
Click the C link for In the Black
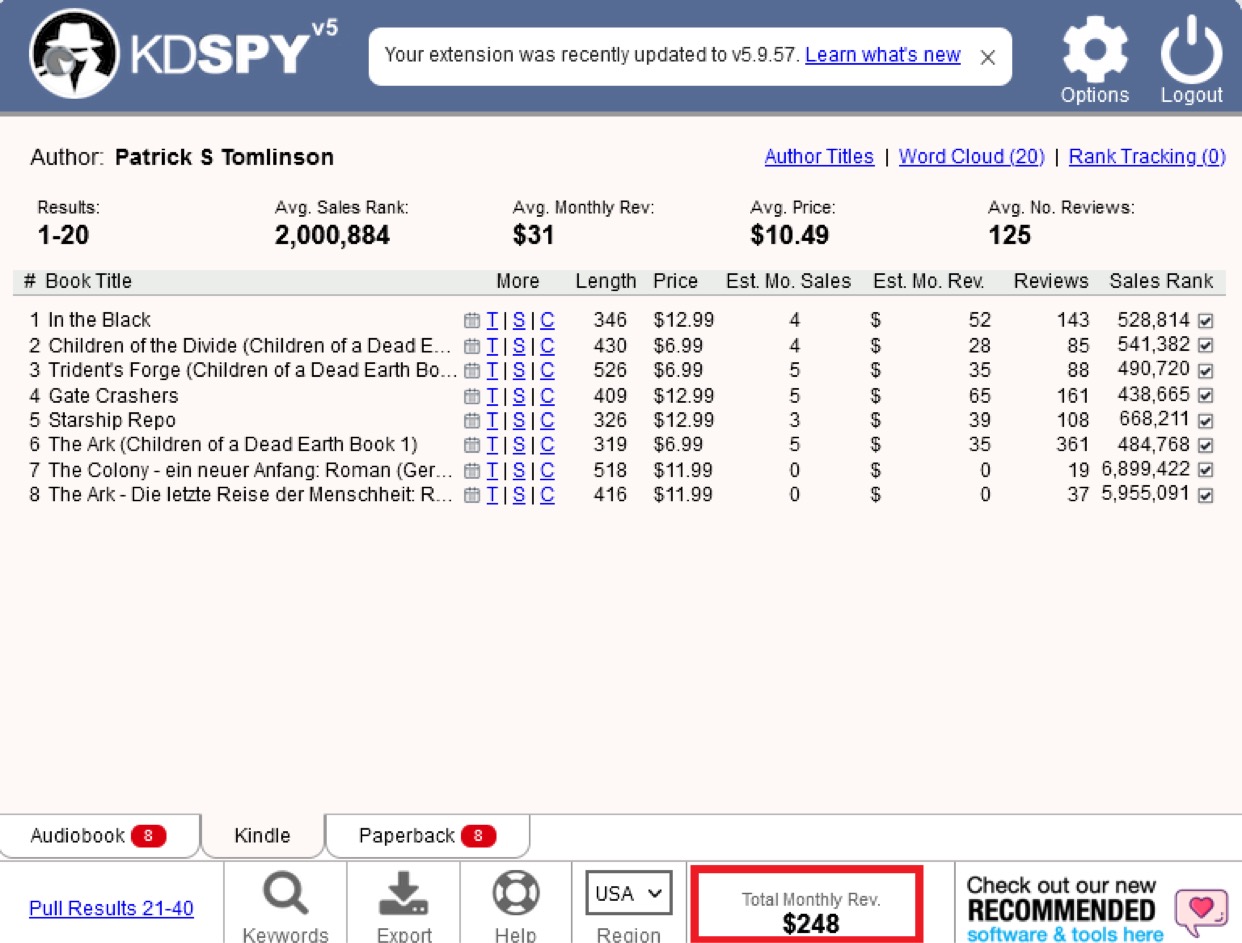coord(547,321)
